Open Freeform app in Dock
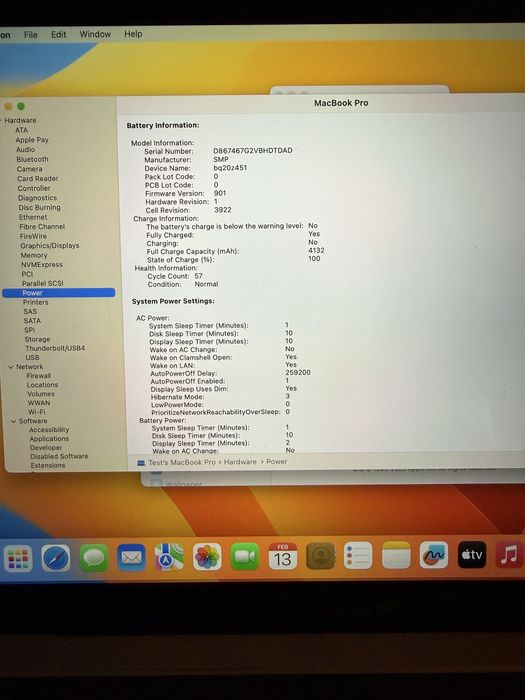 click(434, 555)
